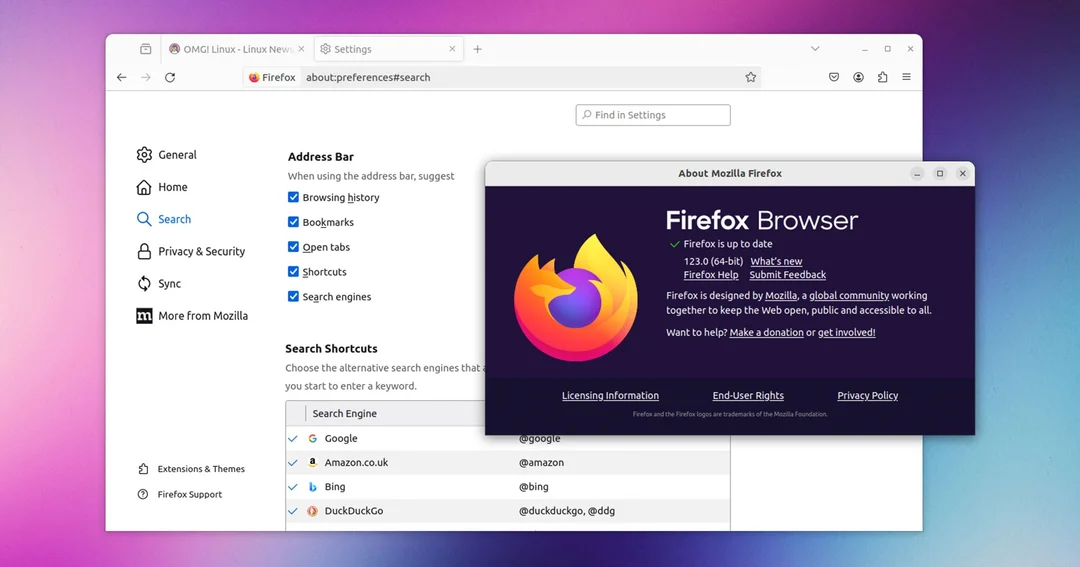Select the Search settings category
The width and height of the screenshot is (1080, 567).
pos(164,219)
